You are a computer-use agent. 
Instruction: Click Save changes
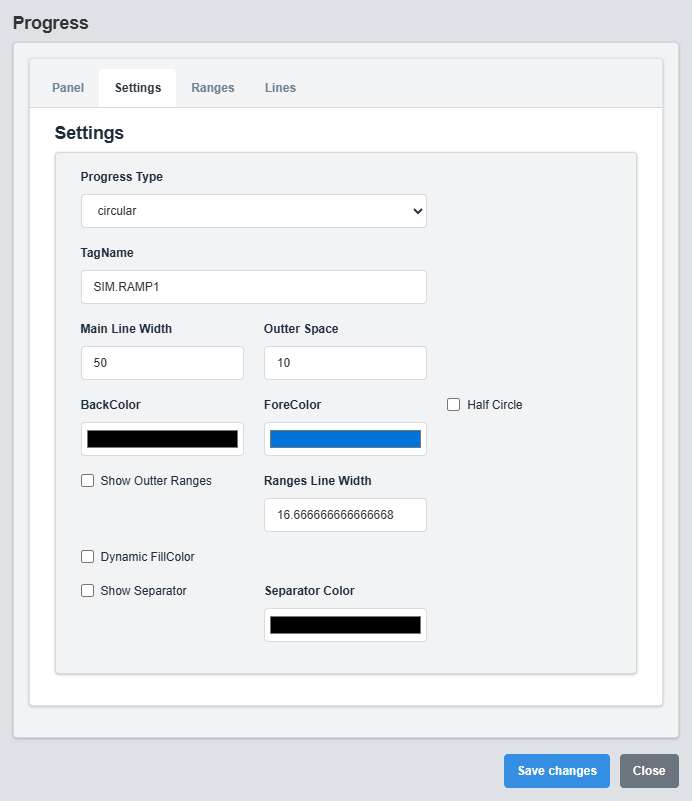[x=556, y=770]
